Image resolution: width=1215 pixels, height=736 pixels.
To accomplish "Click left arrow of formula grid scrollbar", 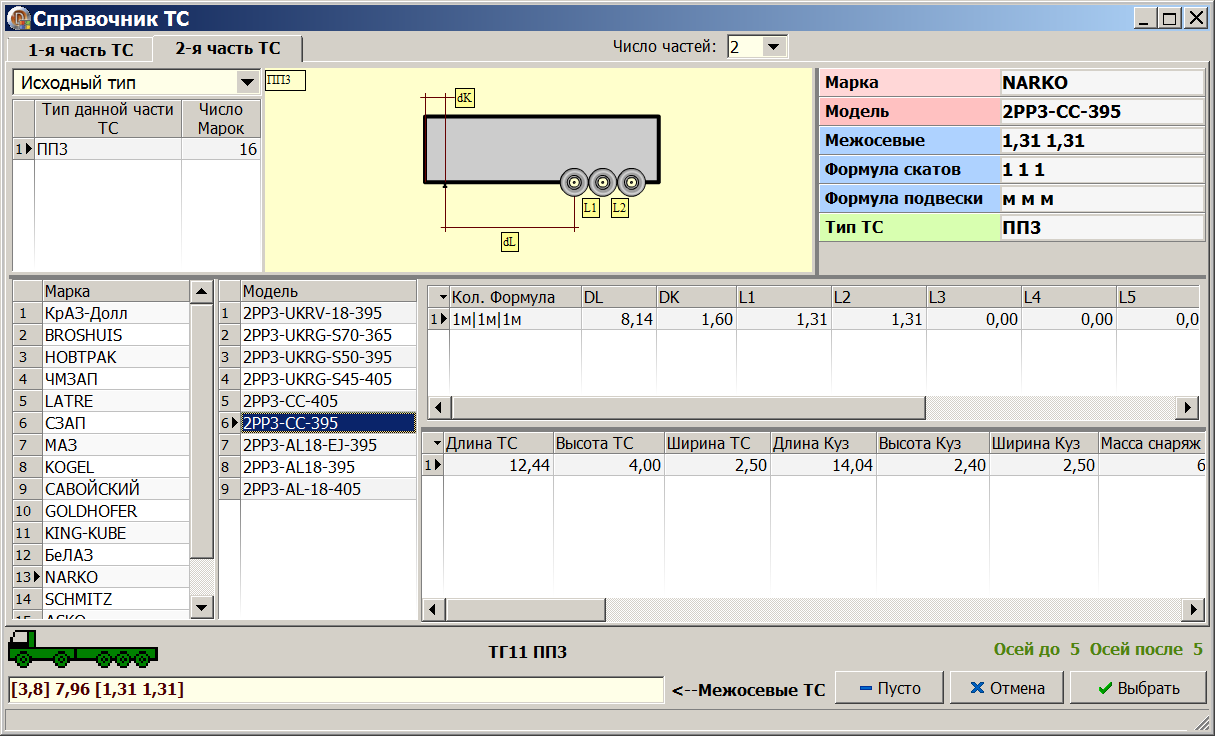I will [440, 408].
